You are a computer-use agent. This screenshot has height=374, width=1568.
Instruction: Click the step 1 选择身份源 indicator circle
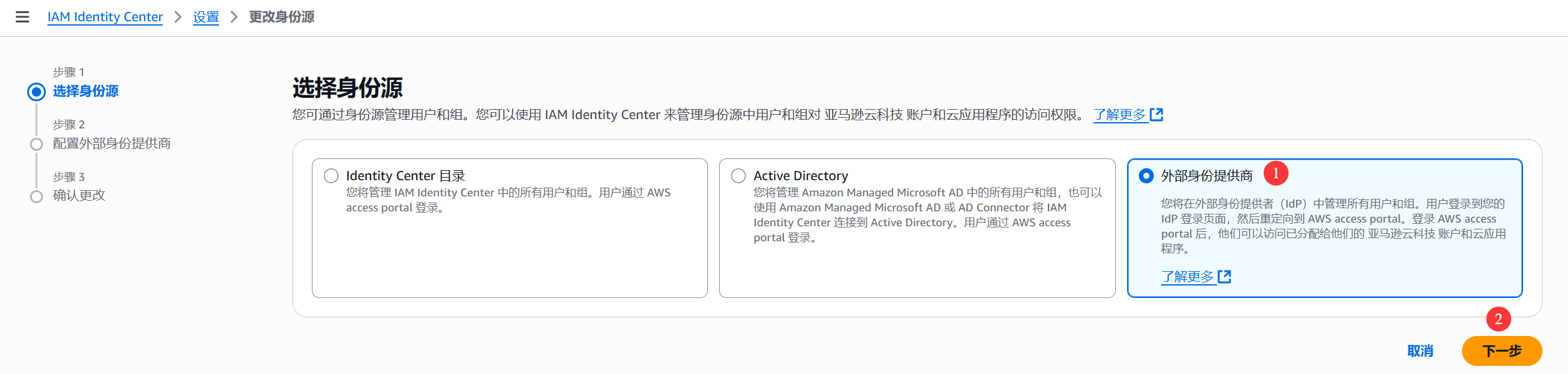37,92
